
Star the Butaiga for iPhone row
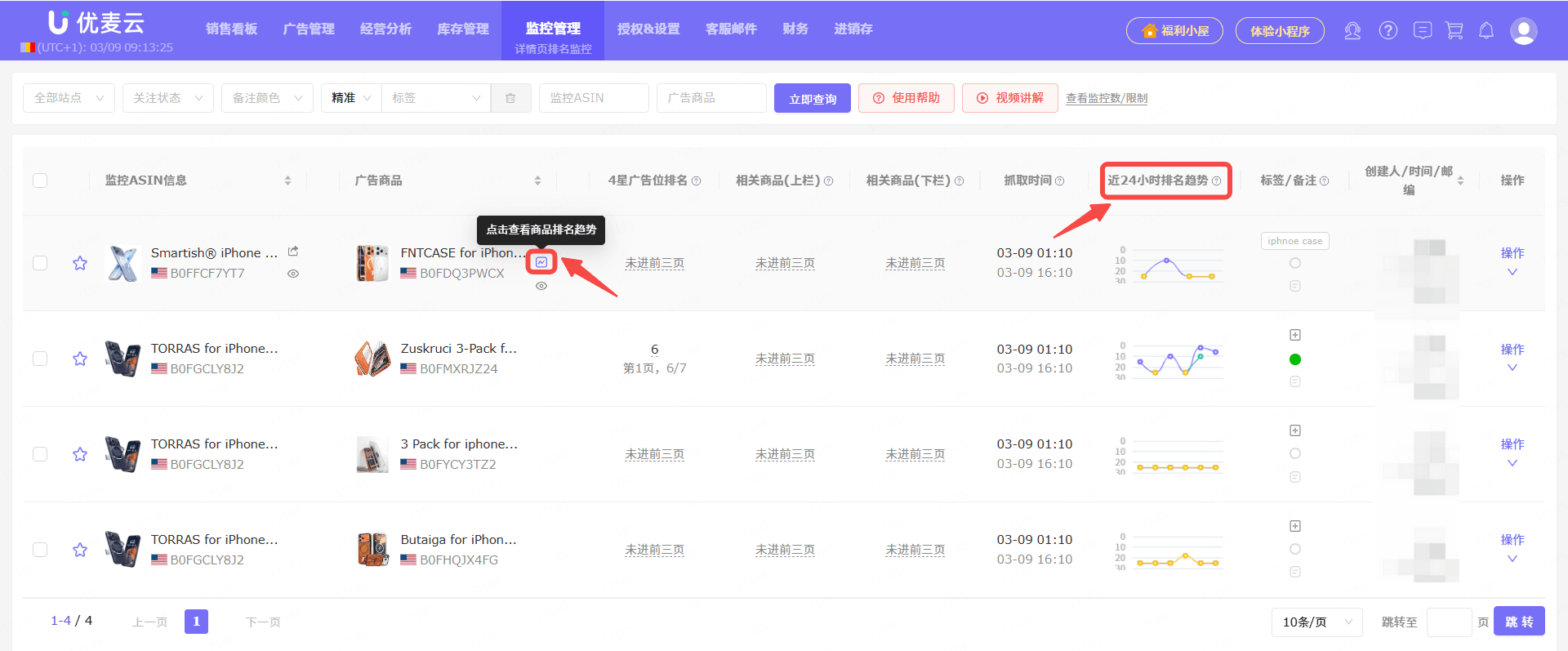(x=80, y=550)
